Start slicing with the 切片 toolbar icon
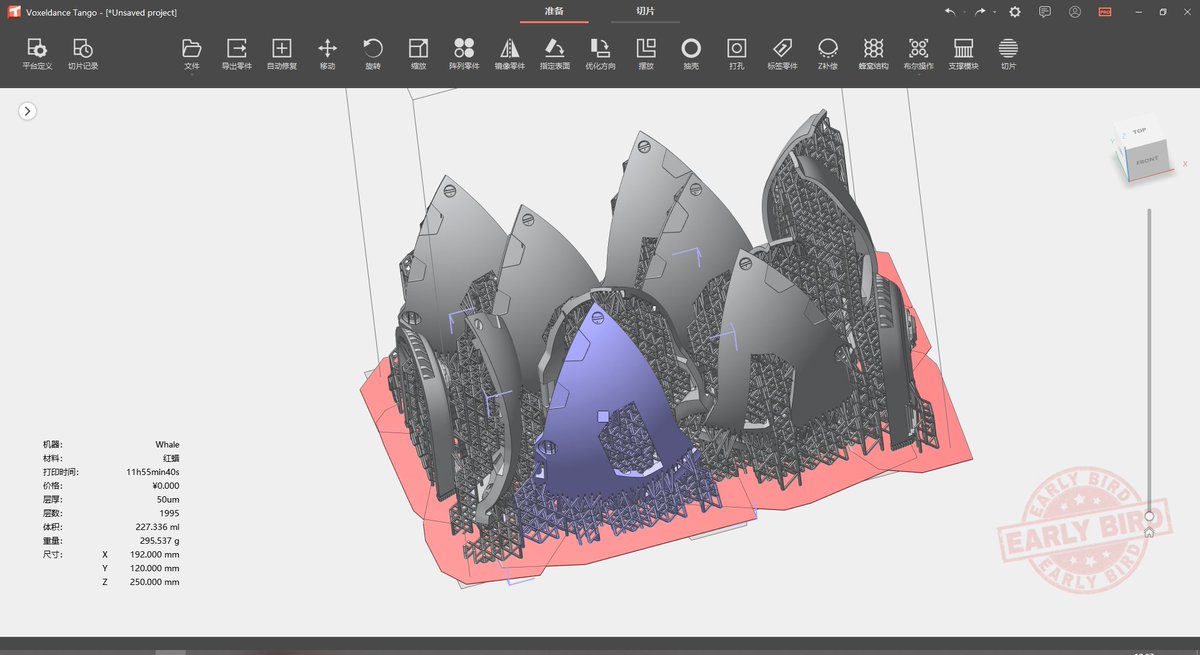The height and width of the screenshot is (655, 1200). tap(1008, 55)
